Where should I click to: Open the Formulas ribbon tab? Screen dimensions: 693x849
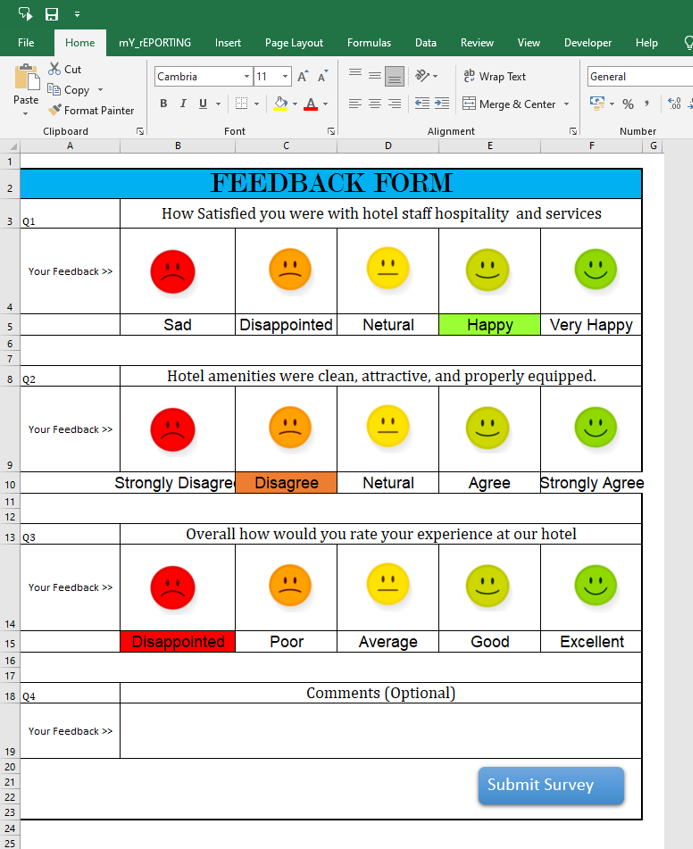pyautogui.click(x=369, y=43)
